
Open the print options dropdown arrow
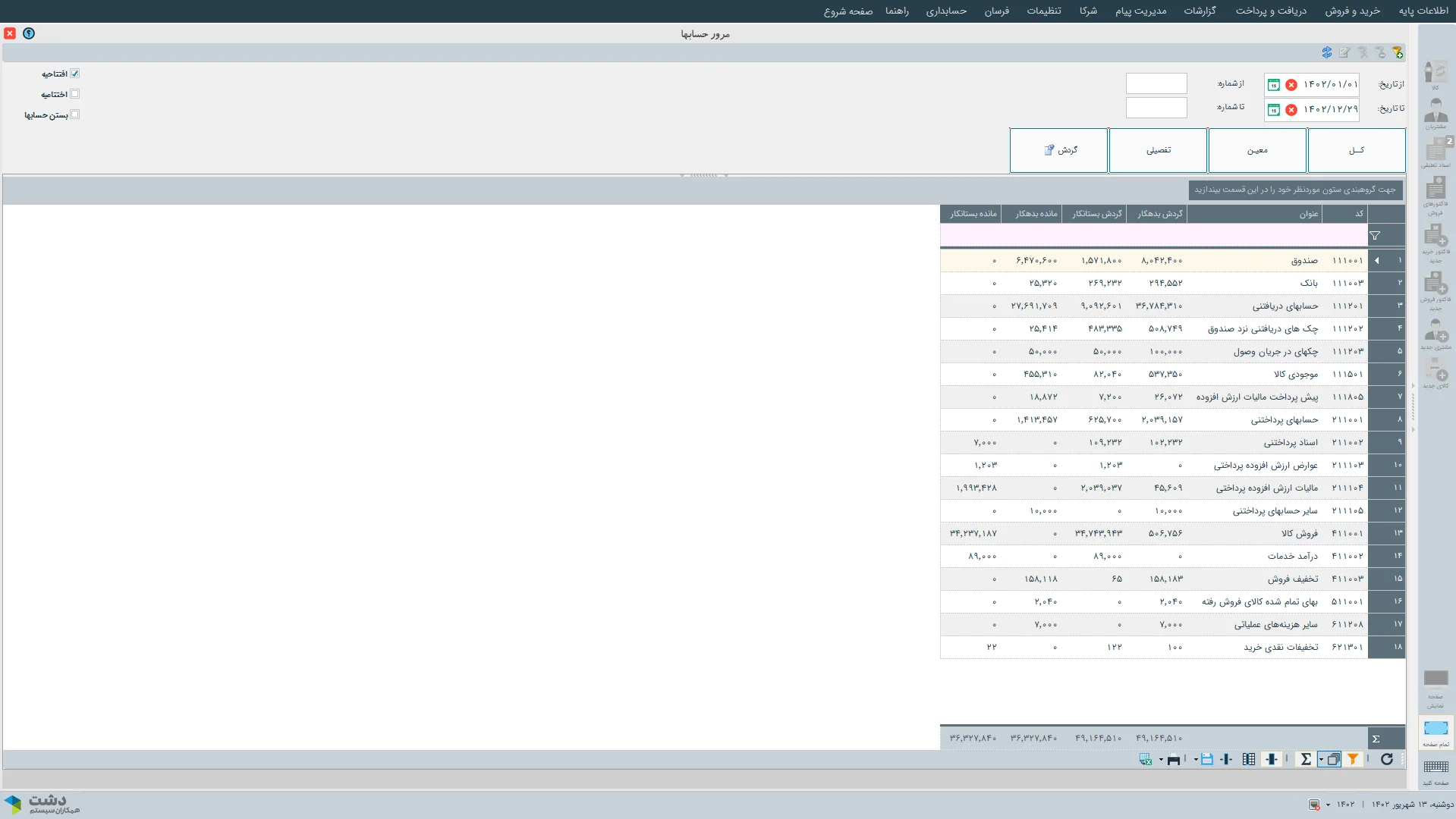tap(1161, 760)
